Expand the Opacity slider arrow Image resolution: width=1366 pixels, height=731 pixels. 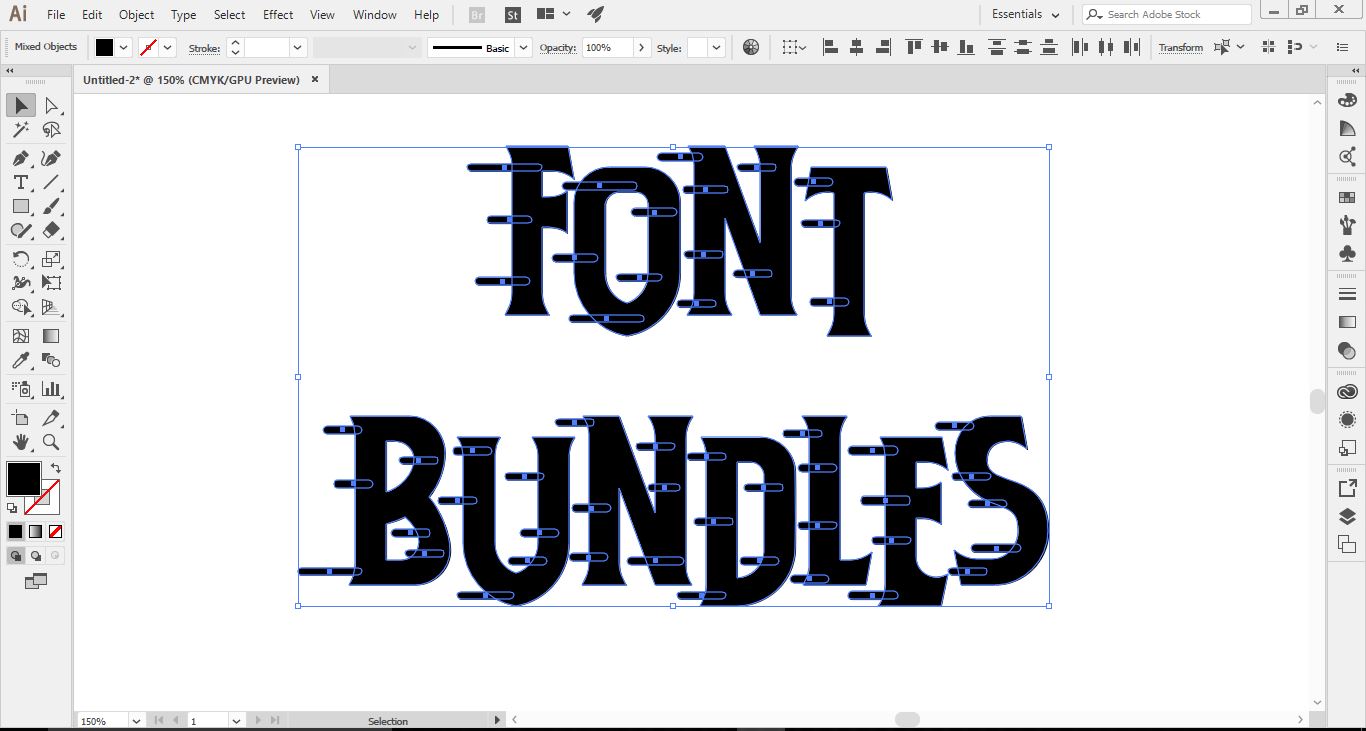(x=642, y=47)
